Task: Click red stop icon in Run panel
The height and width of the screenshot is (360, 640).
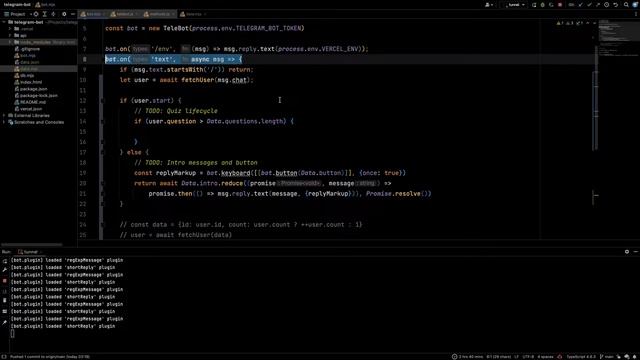Action: pos(5,281)
